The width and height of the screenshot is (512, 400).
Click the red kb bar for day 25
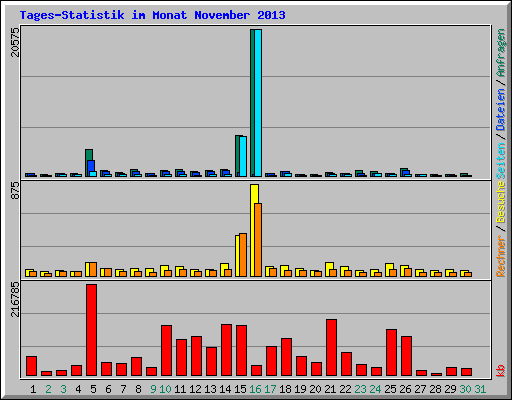[x=392, y=353]
